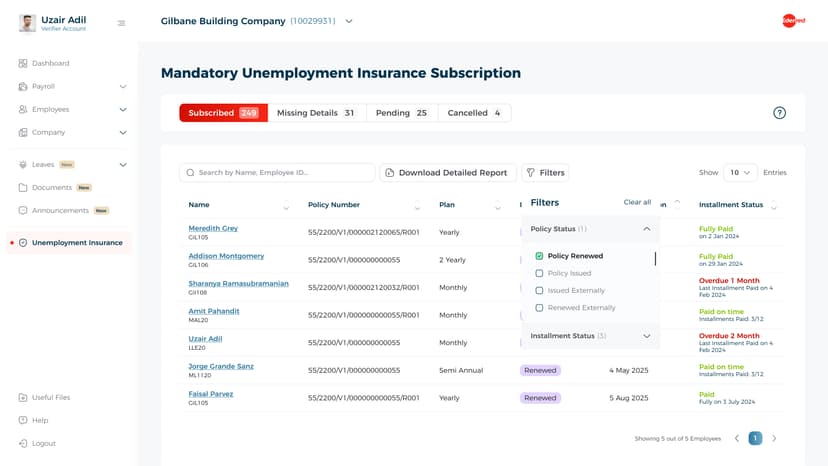Open Sharanya Ramasubramanian employee link
This screenshot has width=828, height=466.
pyautogui.click(x=239, y=284)
